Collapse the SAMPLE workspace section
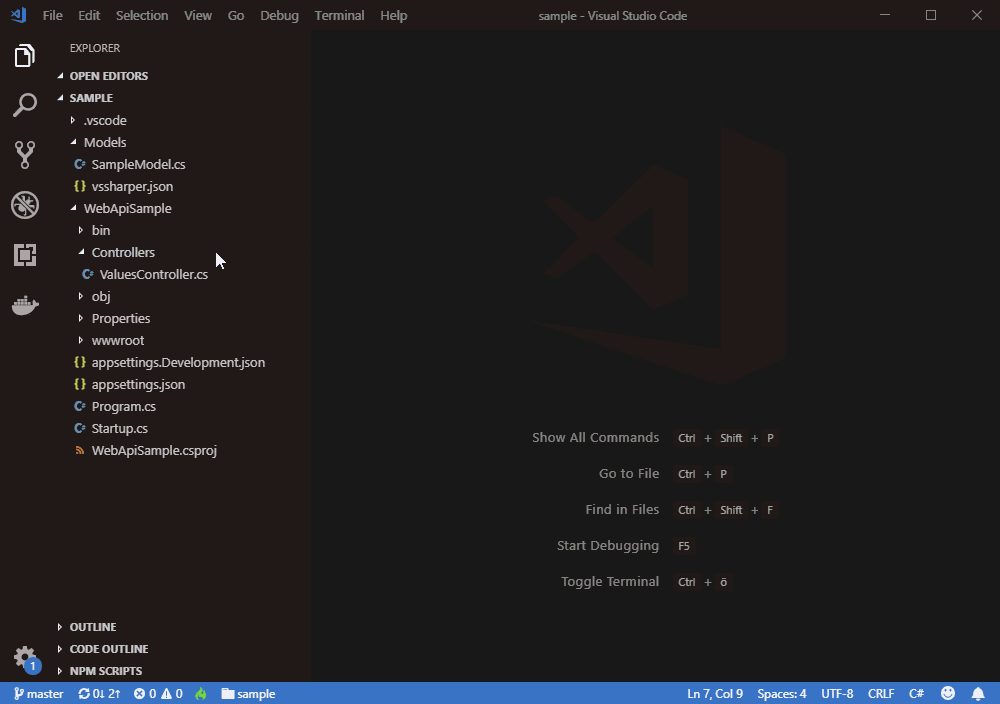The width and height of the screenshot is (1000, 704). (61, 98)
